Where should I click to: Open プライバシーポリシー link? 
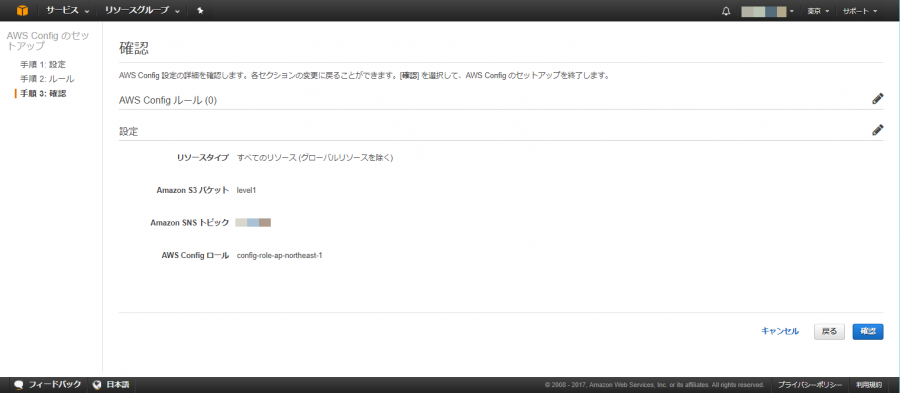(x=809, y=384)
